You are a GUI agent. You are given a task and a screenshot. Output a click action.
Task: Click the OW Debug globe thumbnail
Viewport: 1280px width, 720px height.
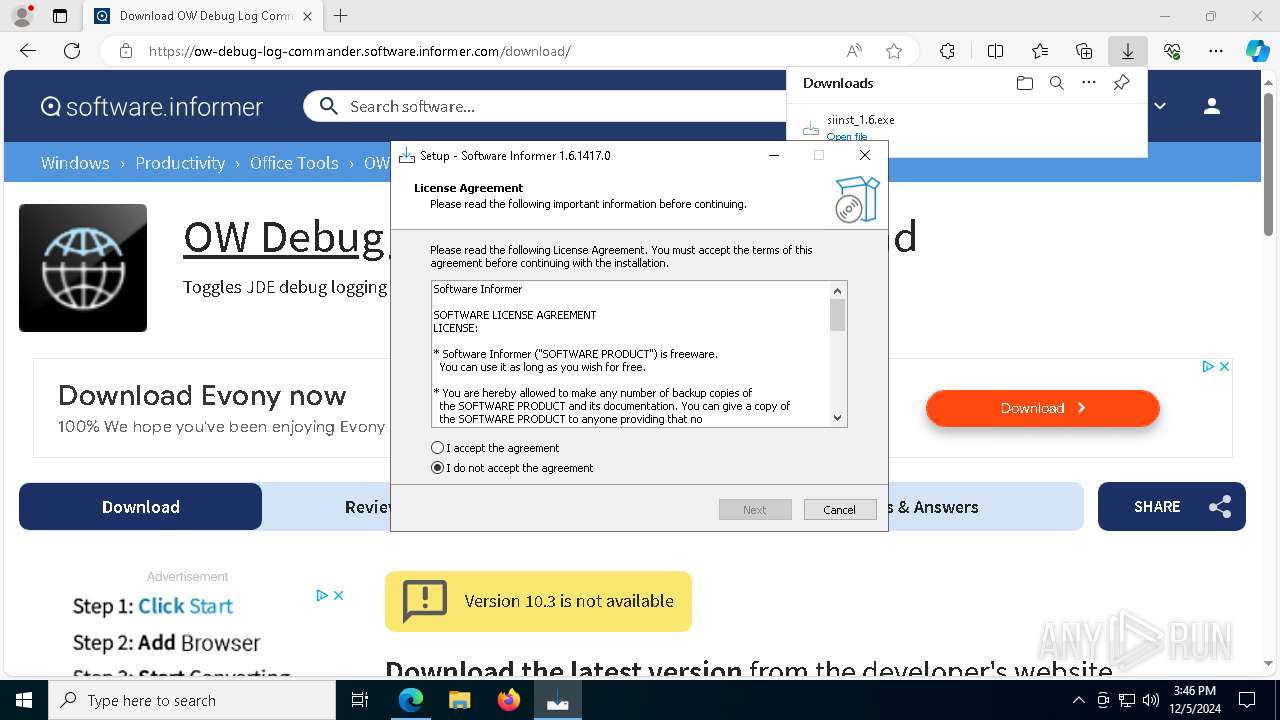coord(83,268)
